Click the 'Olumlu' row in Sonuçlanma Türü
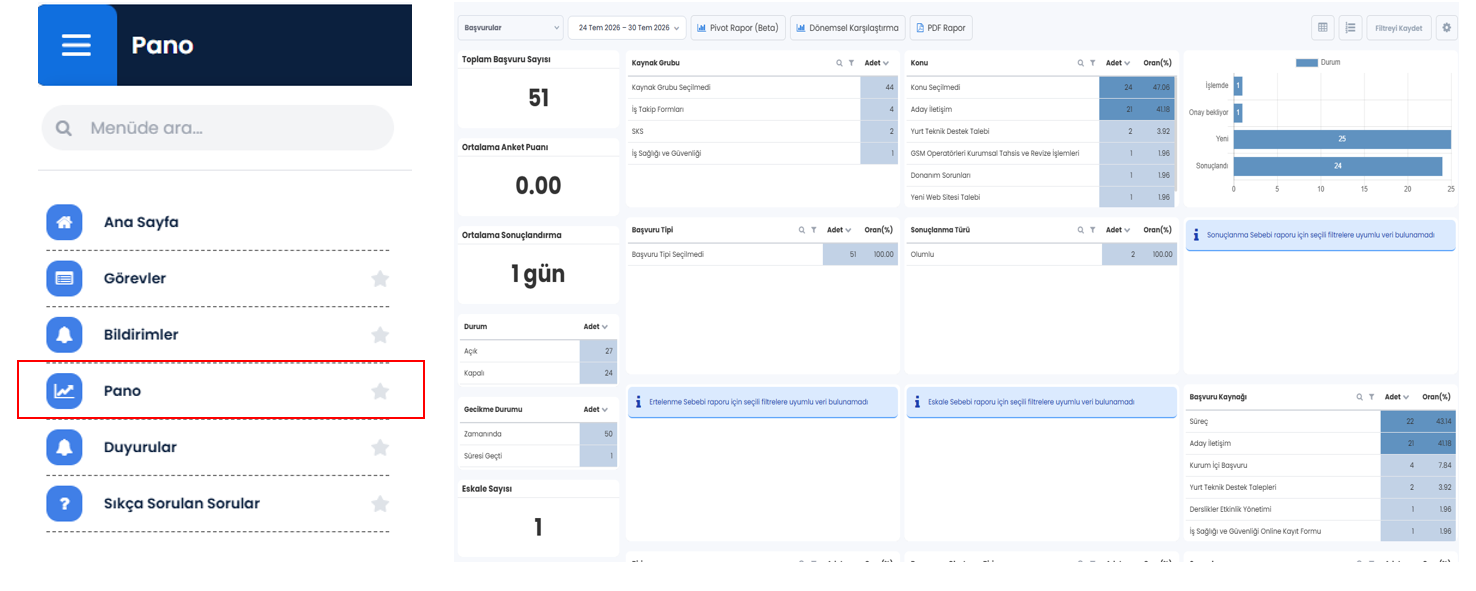 [1041, 254]
